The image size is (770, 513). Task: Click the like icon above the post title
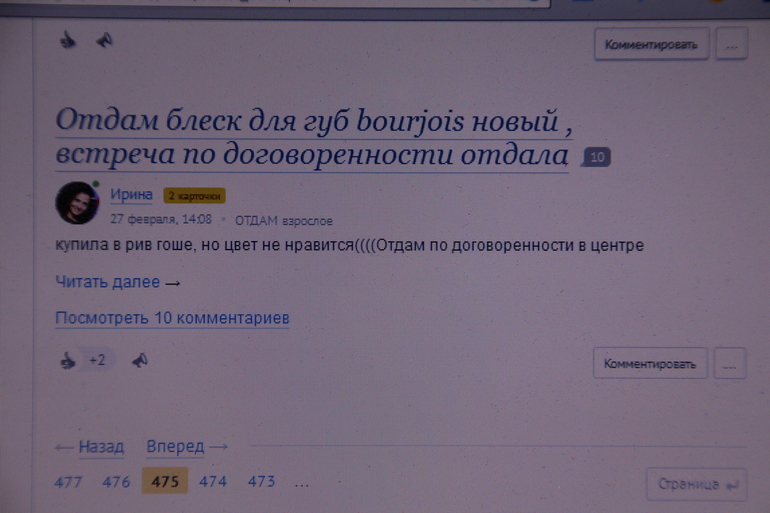68,41
